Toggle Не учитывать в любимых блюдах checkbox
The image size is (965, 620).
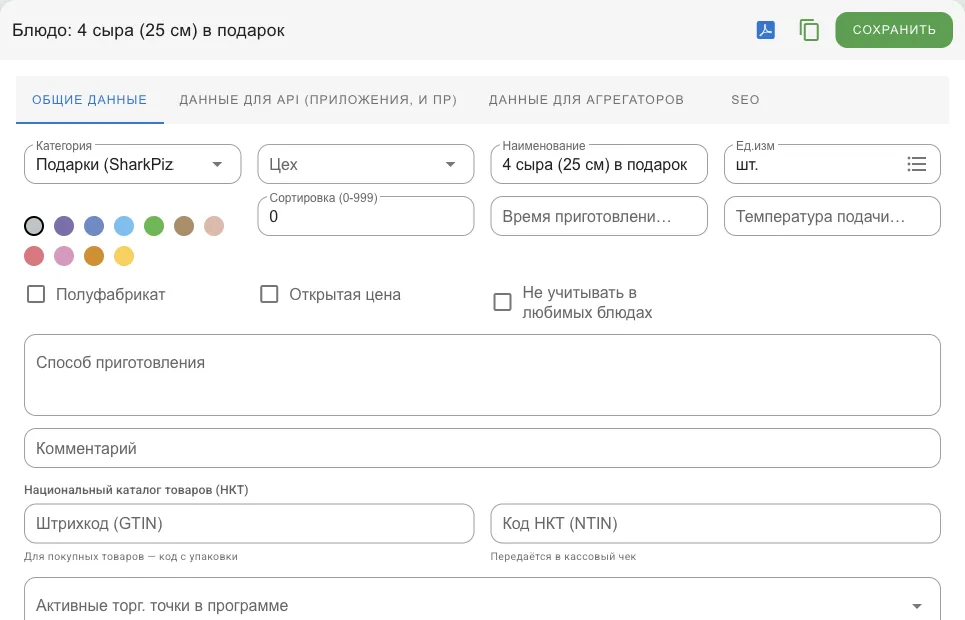503,302
